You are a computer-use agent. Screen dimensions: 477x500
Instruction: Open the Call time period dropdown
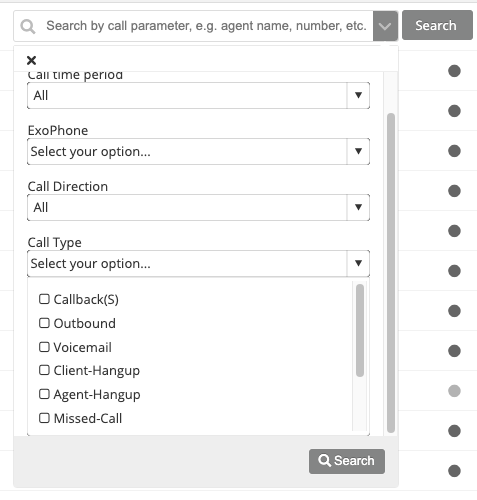click(x=198, y=95)
